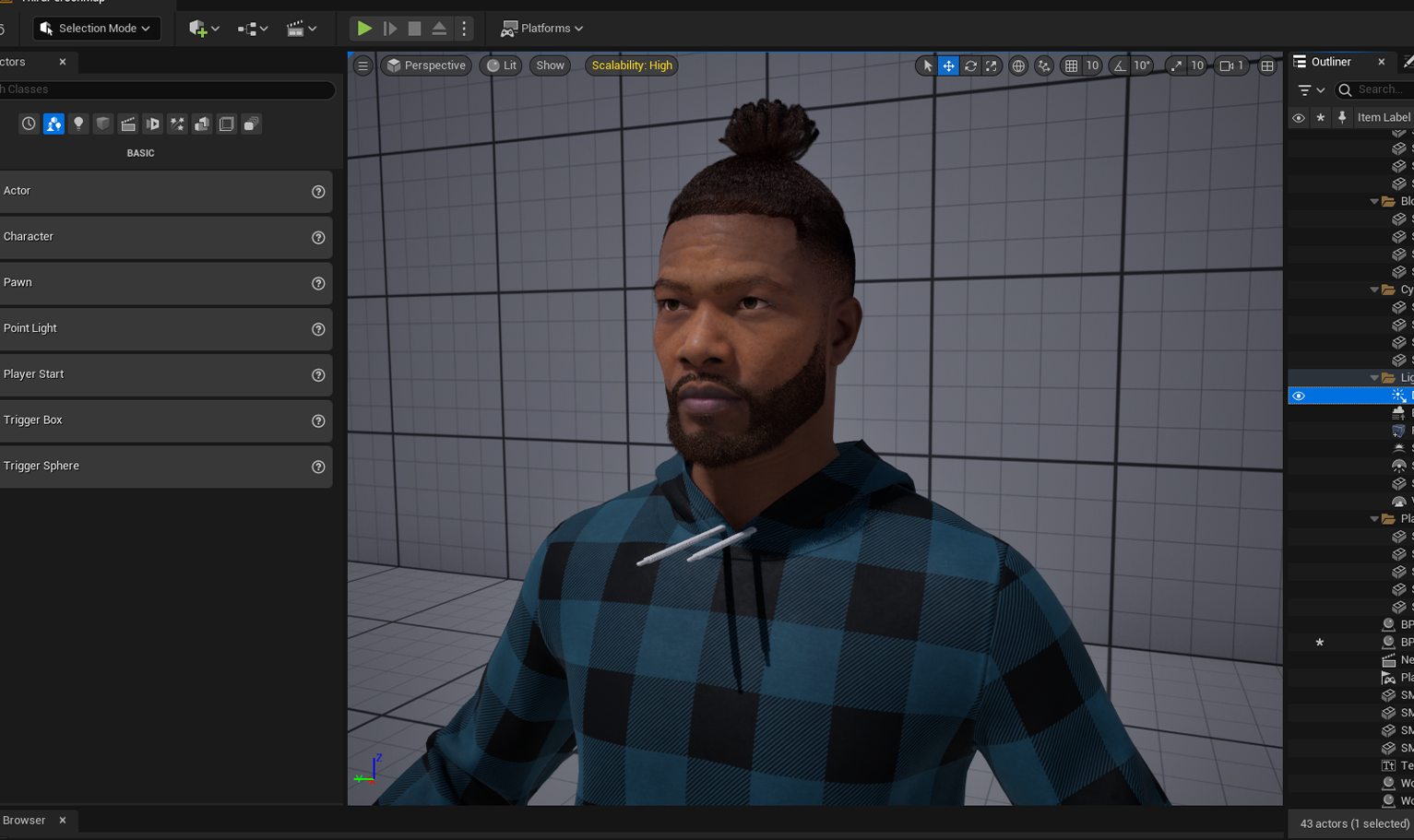The image size is (1414, 840).
Task: Toggle visibility eye of selected Outliner row
Action: click(1299, 396)
